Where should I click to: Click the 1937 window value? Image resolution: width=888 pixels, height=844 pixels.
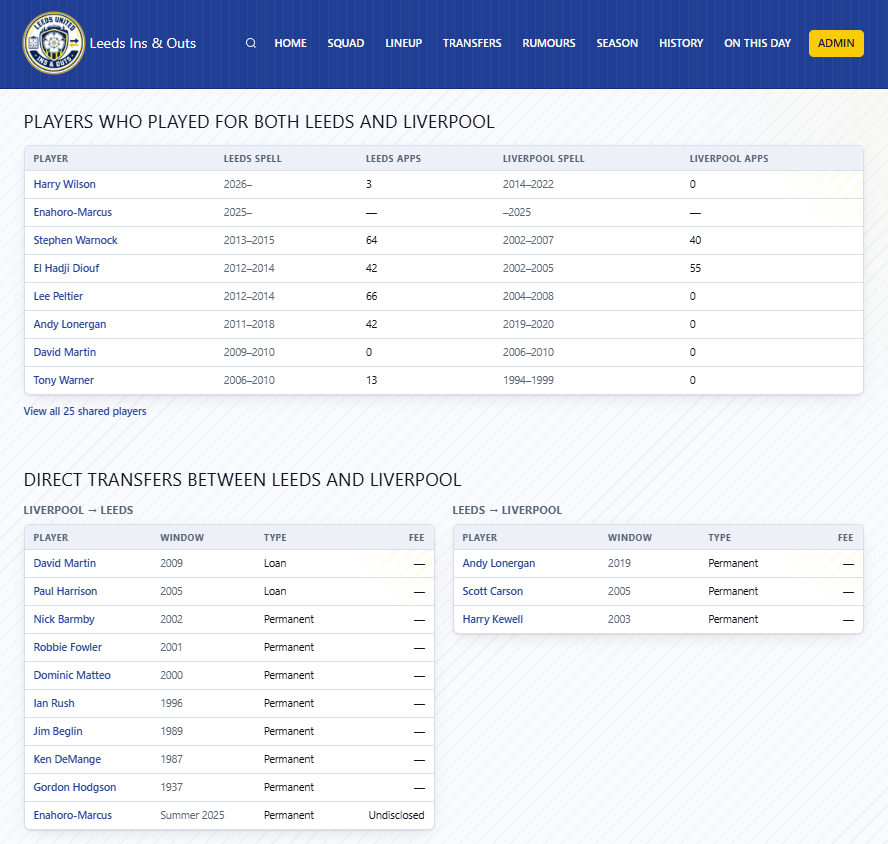click(172, 787)
